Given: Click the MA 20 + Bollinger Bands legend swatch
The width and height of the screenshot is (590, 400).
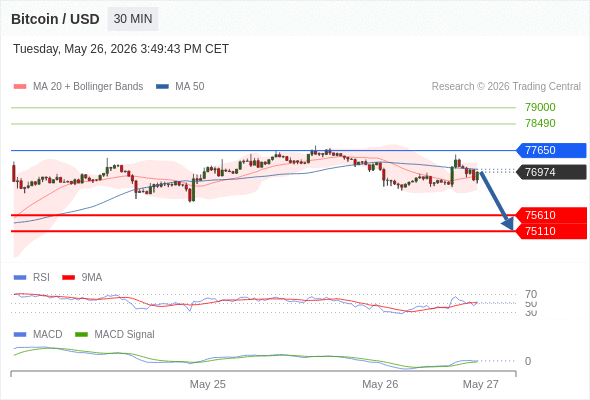Looking at the screenshot, I should point(20,87).
